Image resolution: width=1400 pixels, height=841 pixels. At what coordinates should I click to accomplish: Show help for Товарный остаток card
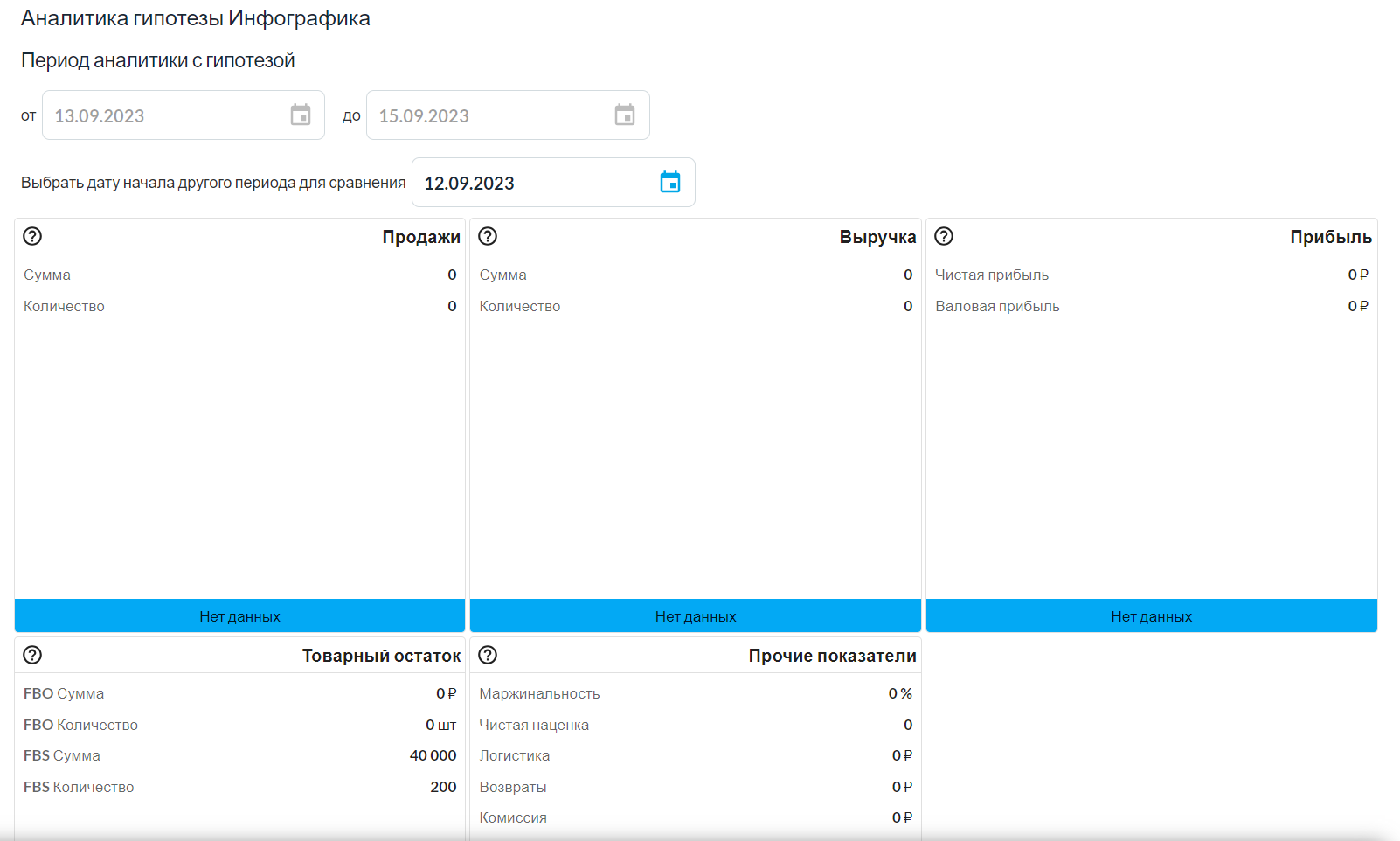(32, 655)
